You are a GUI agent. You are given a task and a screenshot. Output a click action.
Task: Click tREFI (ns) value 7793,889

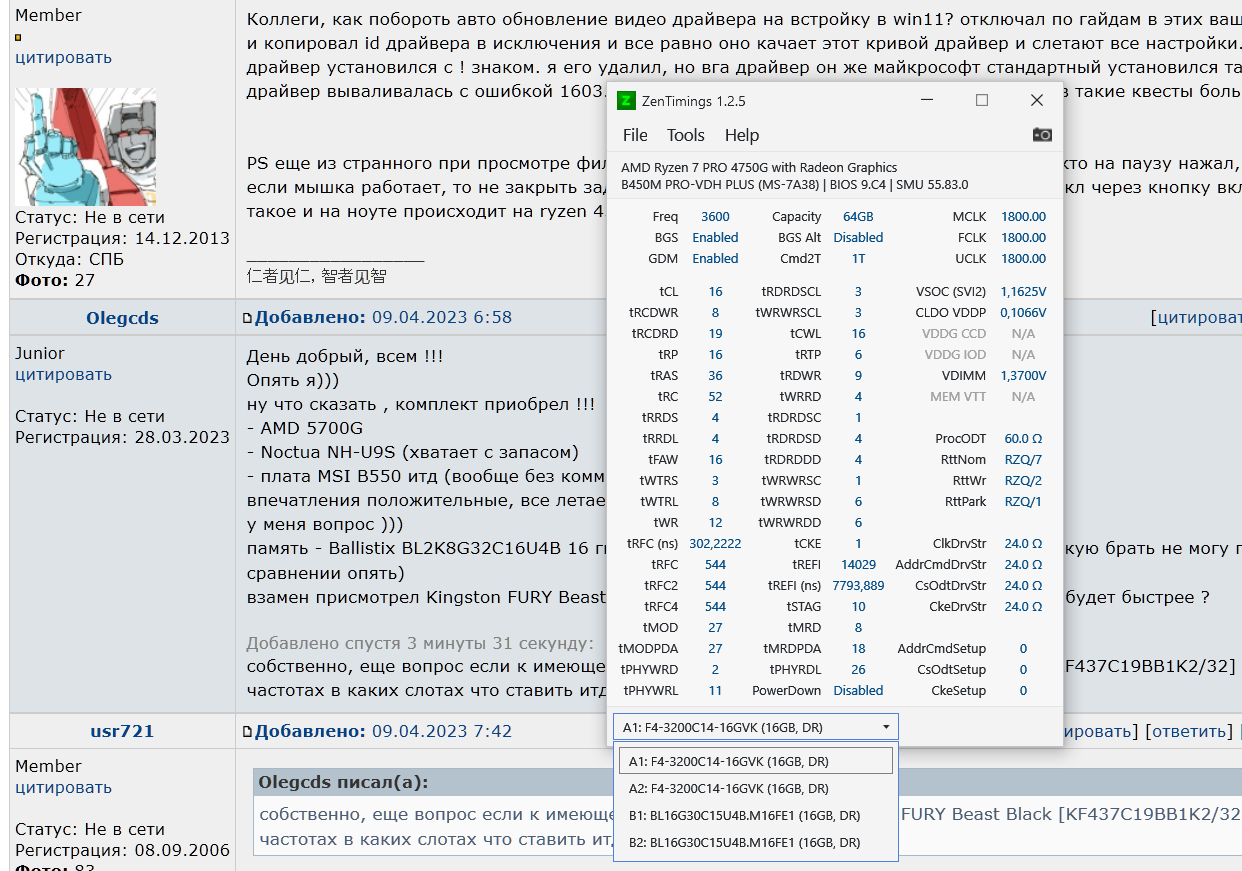(858, 586)
